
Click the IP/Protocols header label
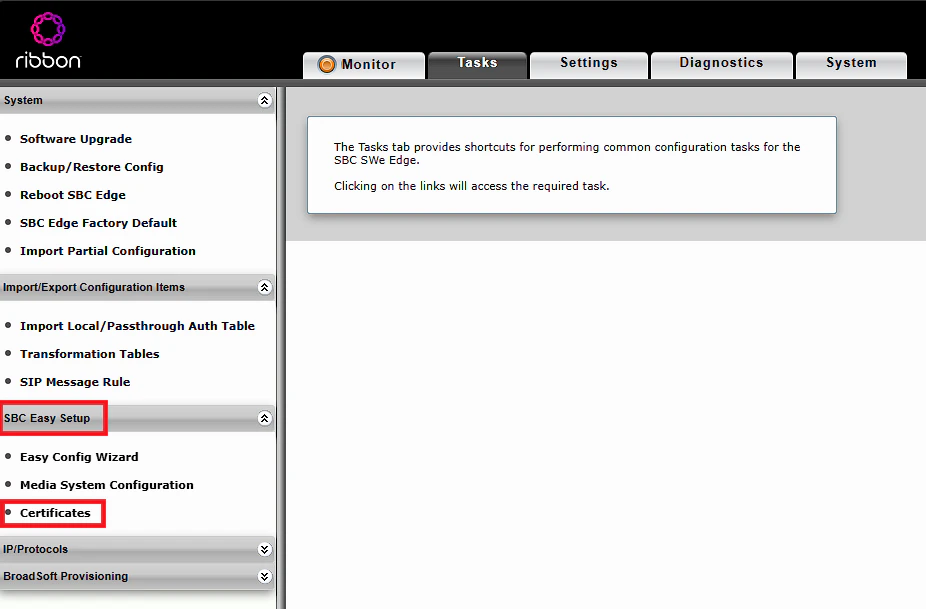[x=35, y=549]
